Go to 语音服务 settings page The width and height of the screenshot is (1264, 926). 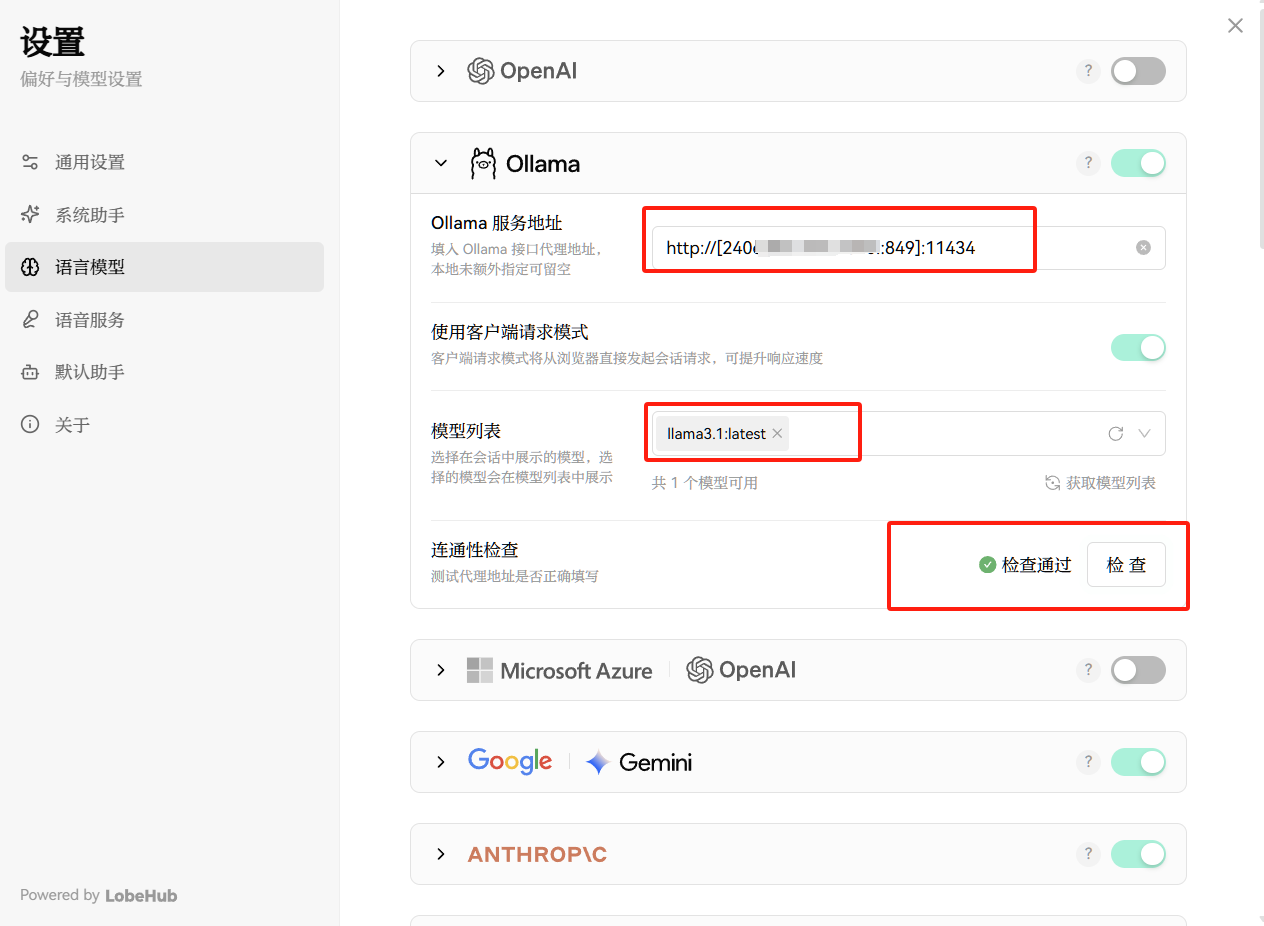tap(90, 320)
